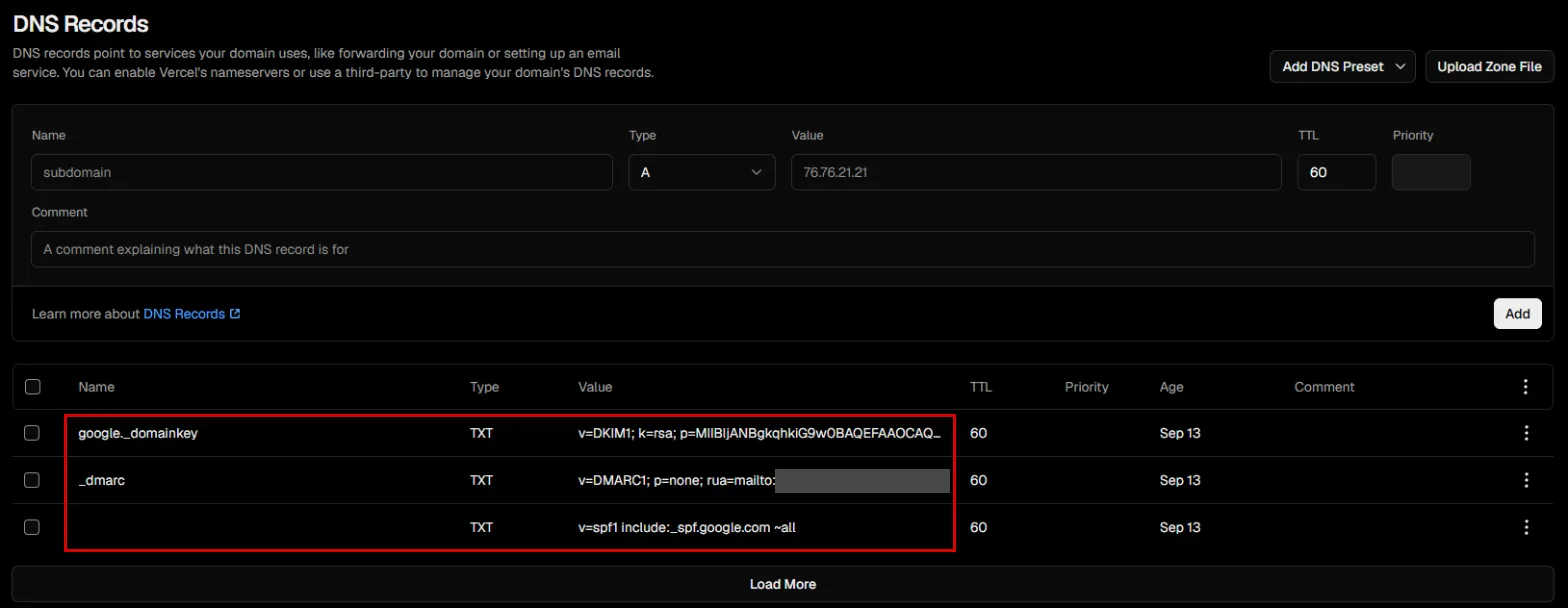Viewport: 1568px width, 608px height.
Task: Expand the Add DNS Preset dropdown
Action: coord(1343,67)
